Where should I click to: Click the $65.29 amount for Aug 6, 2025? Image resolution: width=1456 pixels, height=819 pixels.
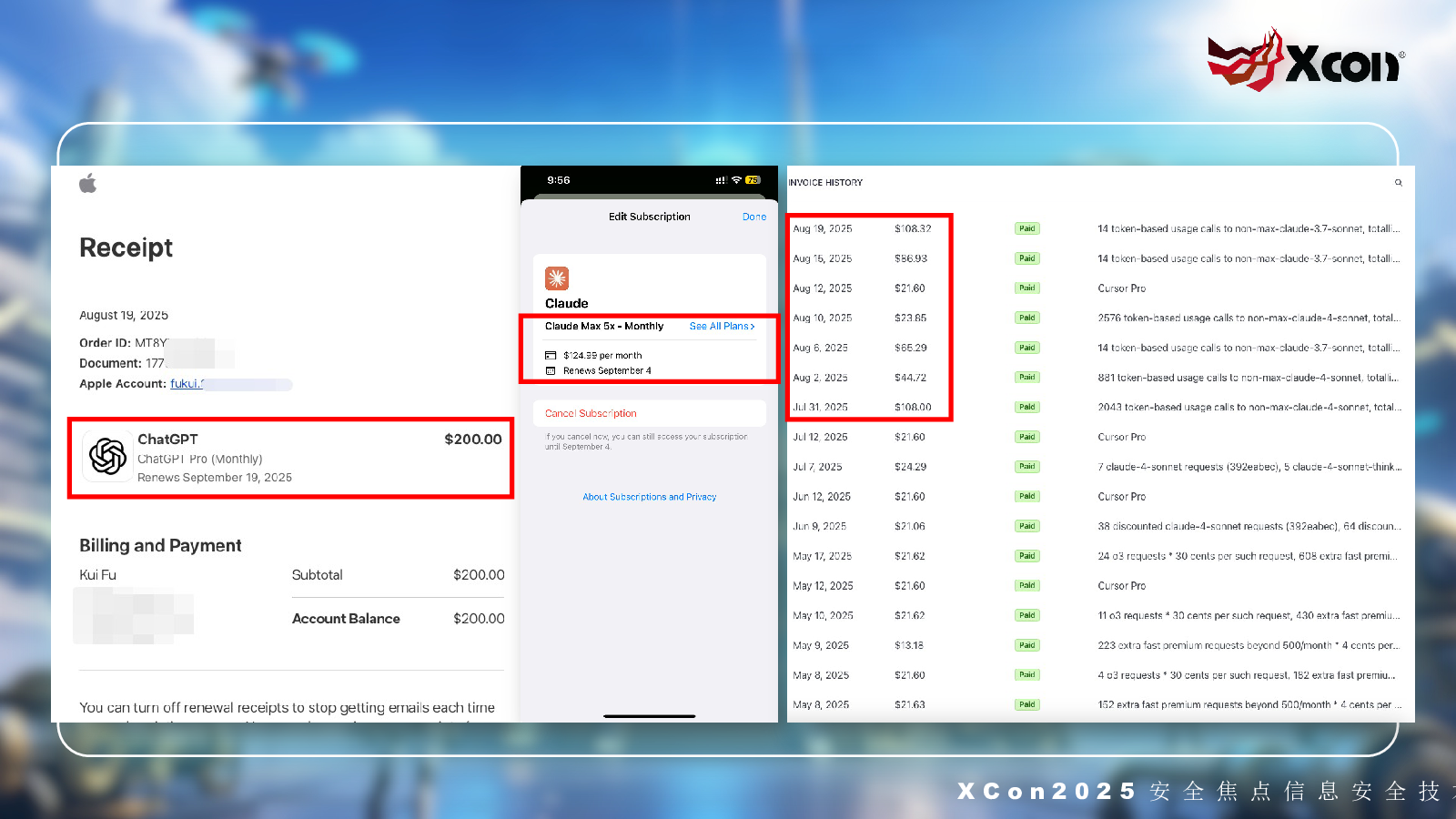pos(911,349)
